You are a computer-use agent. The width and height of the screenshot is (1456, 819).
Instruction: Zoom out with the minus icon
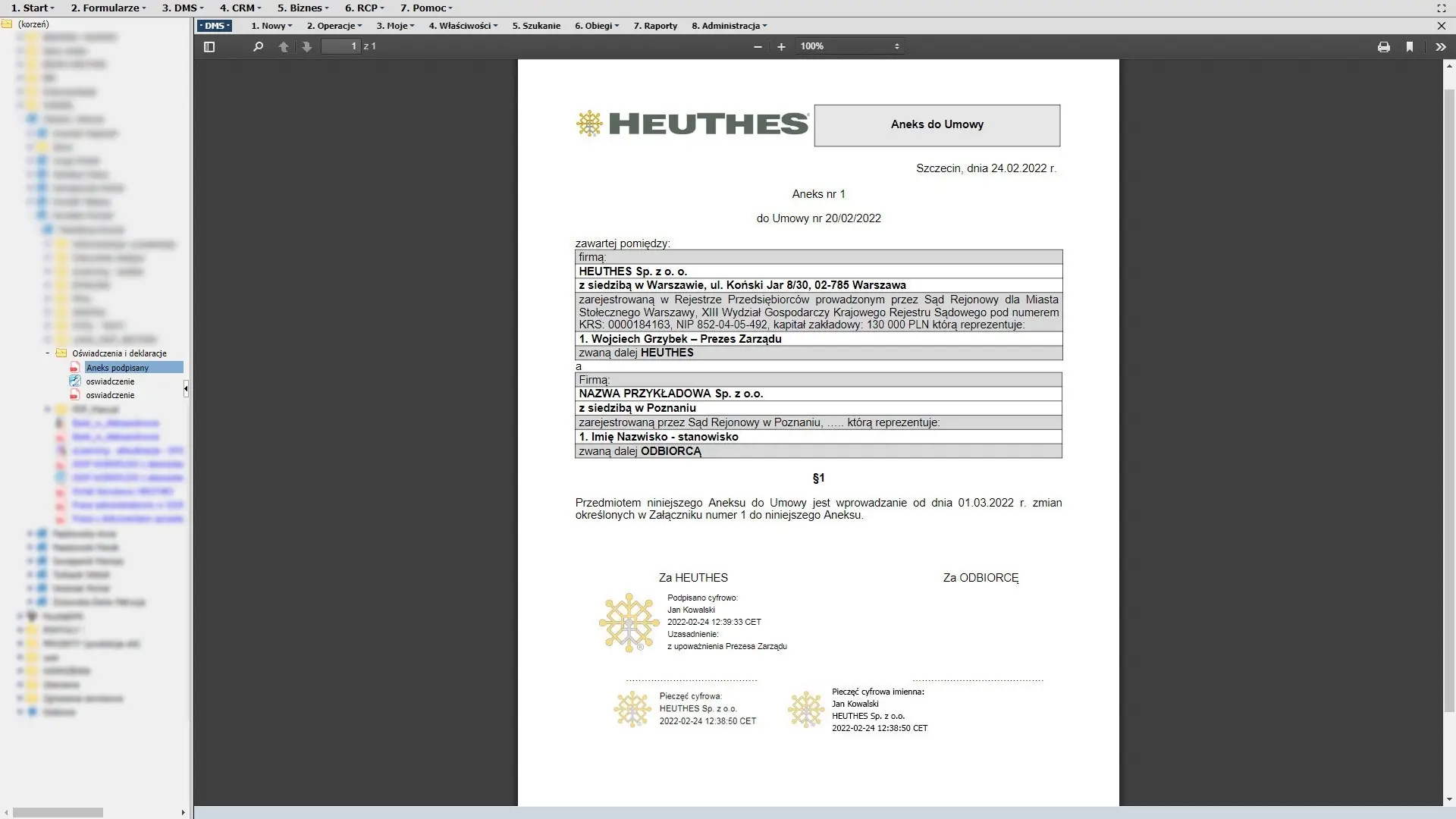(758, 46)
